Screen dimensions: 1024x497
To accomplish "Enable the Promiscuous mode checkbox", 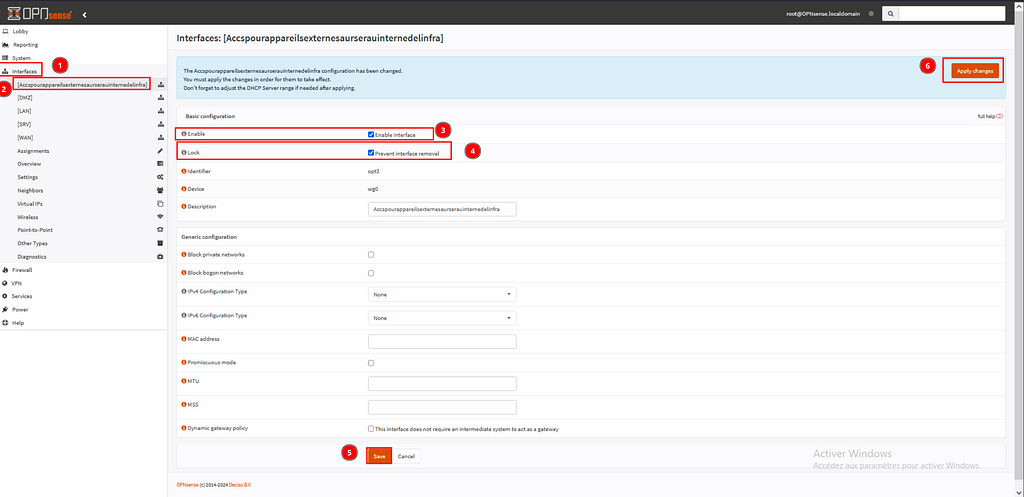I will pos(371,363).
